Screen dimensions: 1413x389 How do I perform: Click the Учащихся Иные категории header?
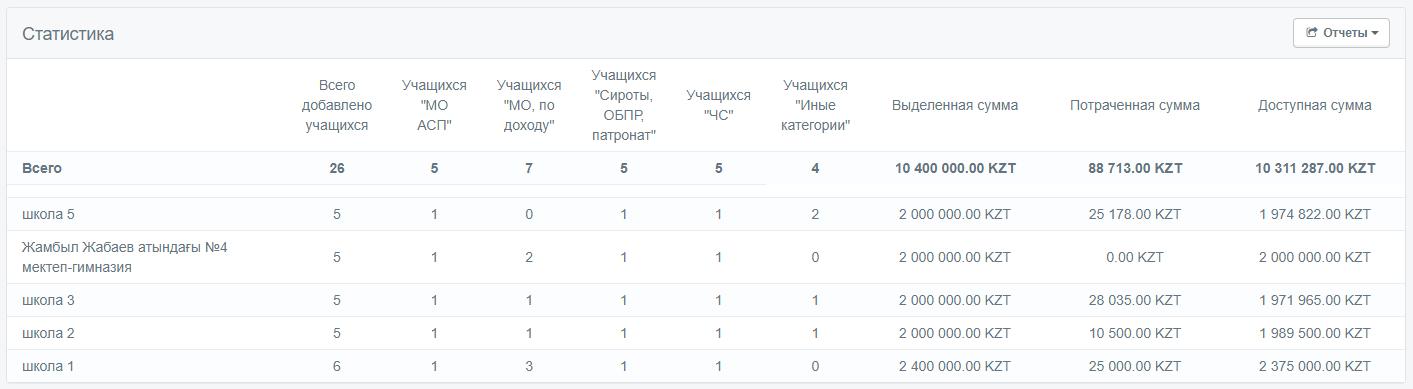815,106
